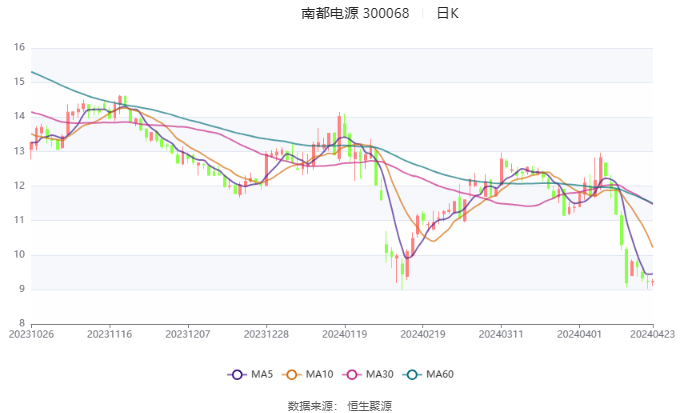Image resolution: width=680 pixels, height=413 pixels.
Task: Click the x-axis date label 20231207
Action: click(x=188, y=334)
